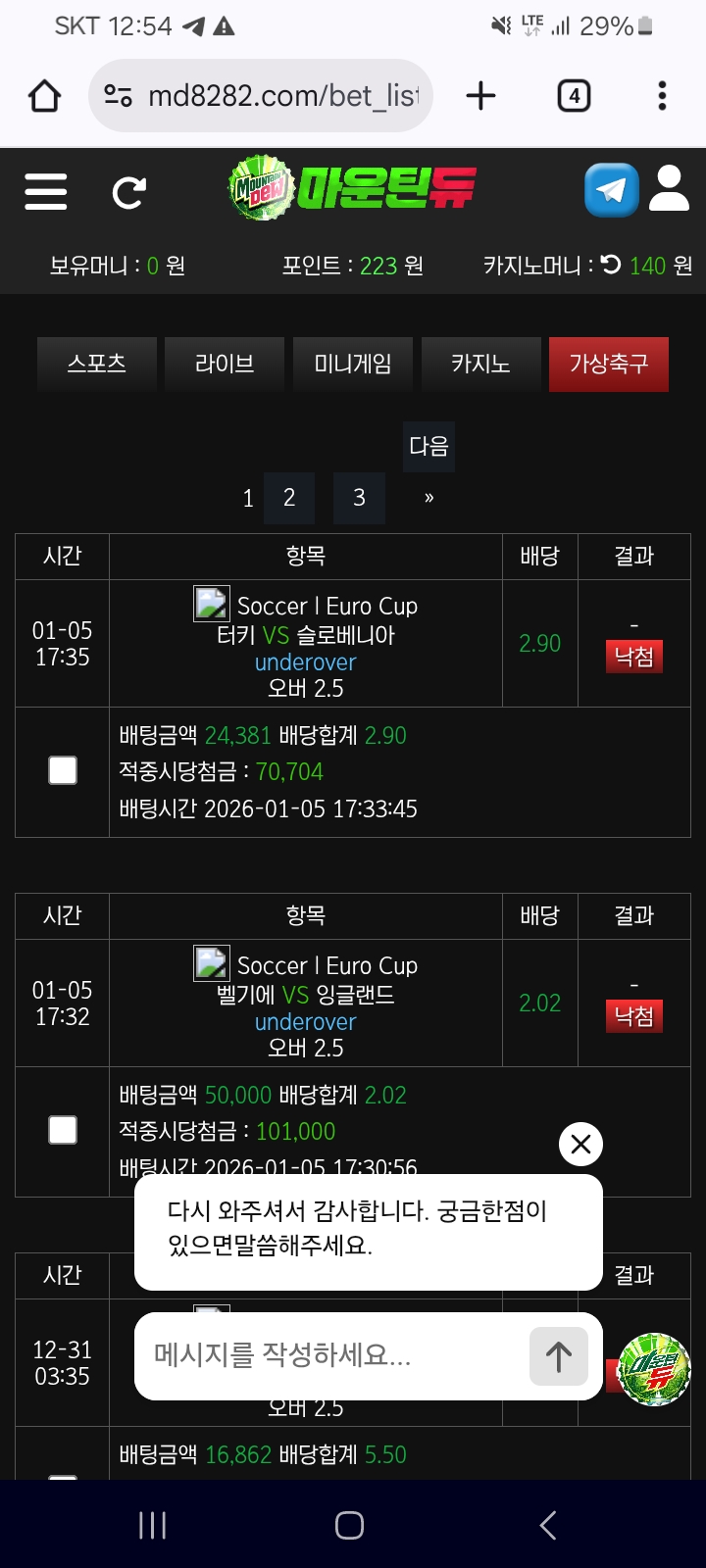Check the Turkey vs Slovenia bet checkbox
Viewport: 706px width, 1568px height.
(63, 771)
